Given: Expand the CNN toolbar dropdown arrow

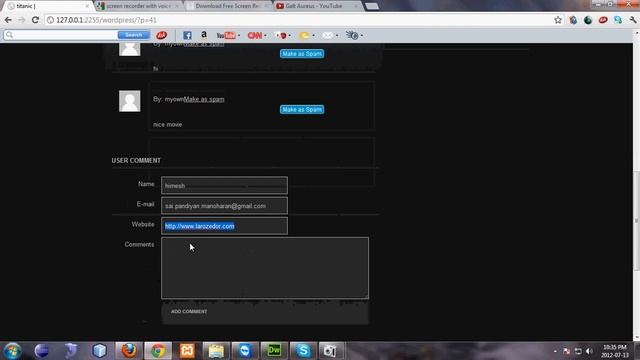Looking at the screenshot, I should (x=265, y=36).
